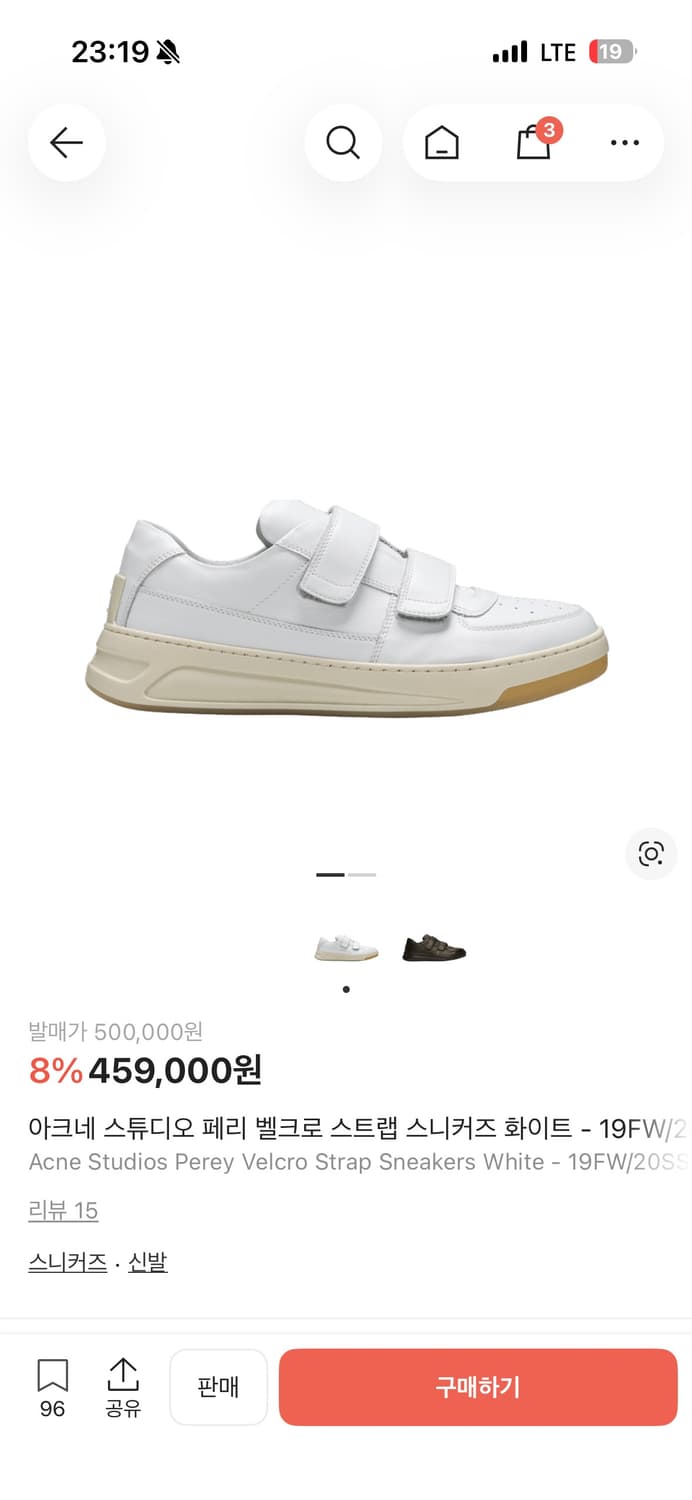The width and height of the screenshot is (692, 1500).
Task: Open the three-dot more menu
Action: pyautogui.click(x=625, y=143)
